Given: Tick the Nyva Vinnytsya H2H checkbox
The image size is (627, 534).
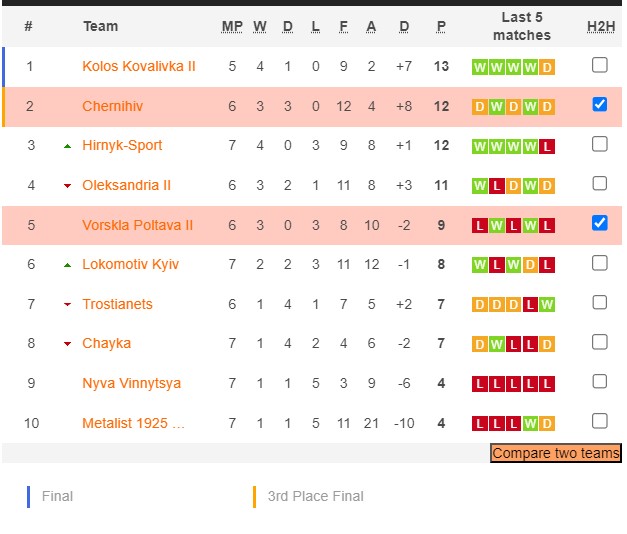Looking at the screenshot, I should coord(600,381).
